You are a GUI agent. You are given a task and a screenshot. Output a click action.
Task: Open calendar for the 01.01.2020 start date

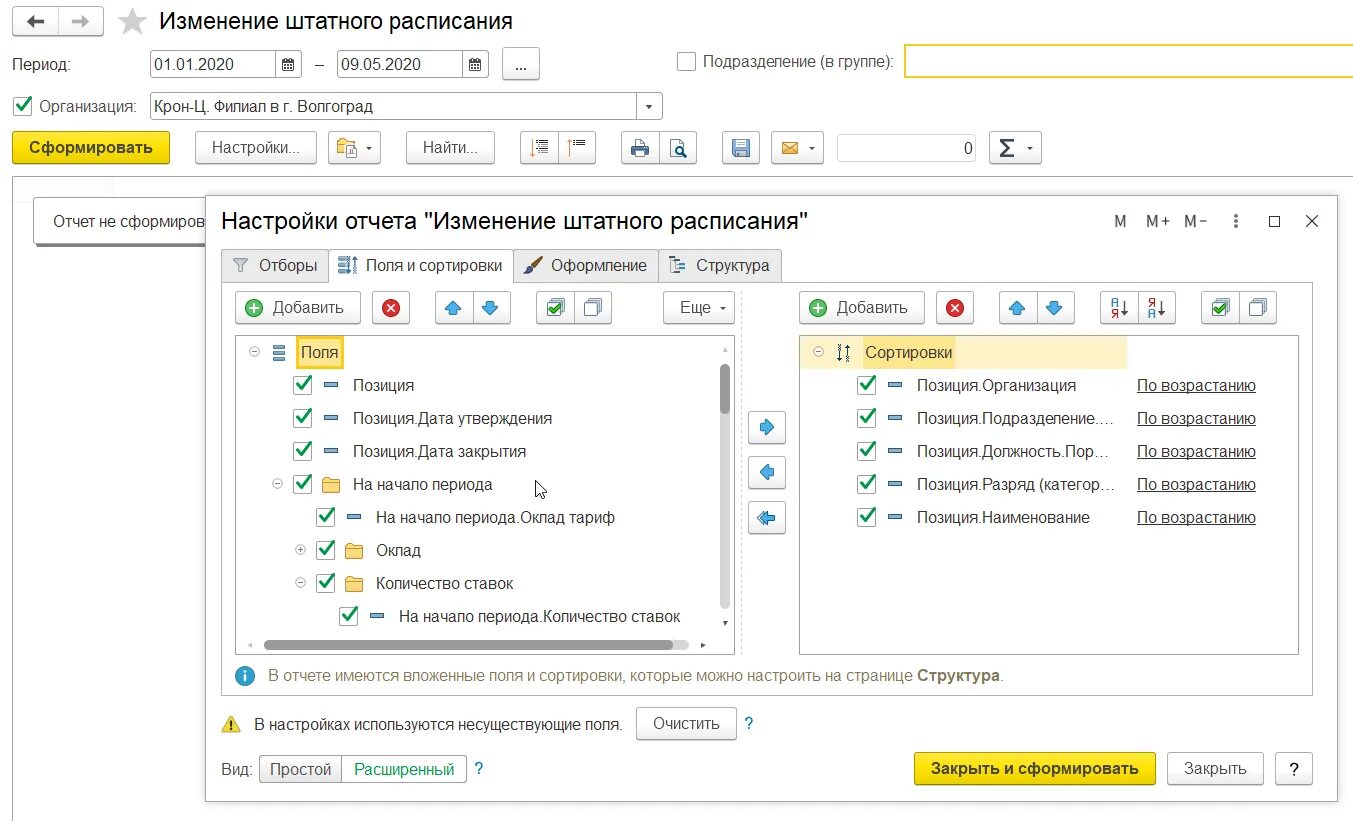288,64
